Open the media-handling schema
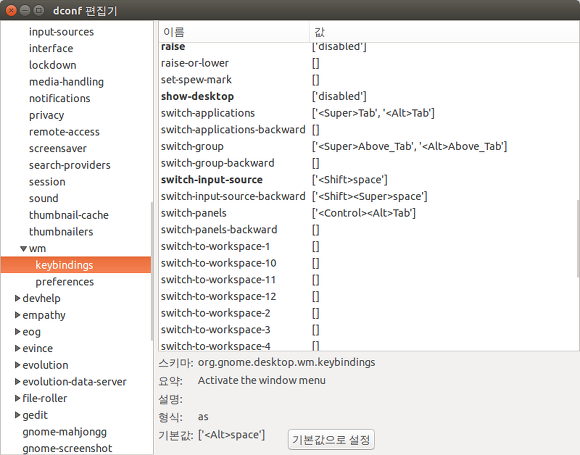This screenshot has height=455, width=580. click(66, 82)
